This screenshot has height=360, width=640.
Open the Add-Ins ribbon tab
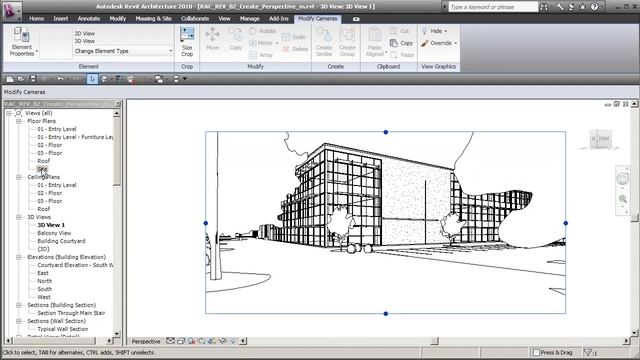278,19
